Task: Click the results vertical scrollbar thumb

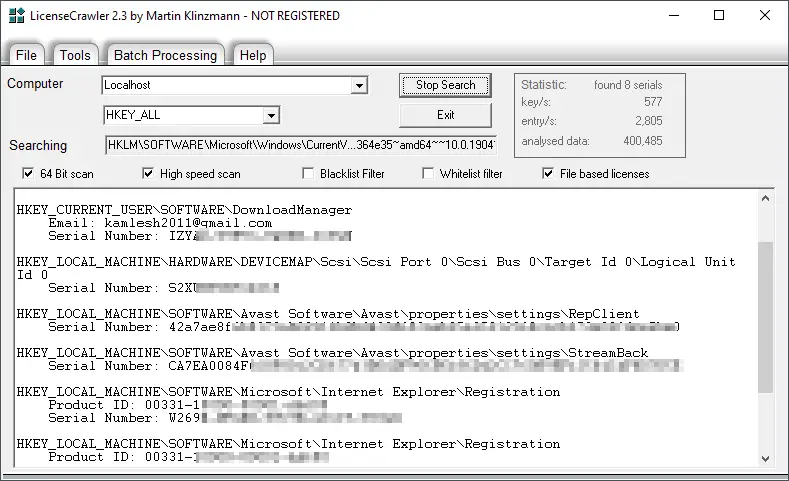Action: 765,317
